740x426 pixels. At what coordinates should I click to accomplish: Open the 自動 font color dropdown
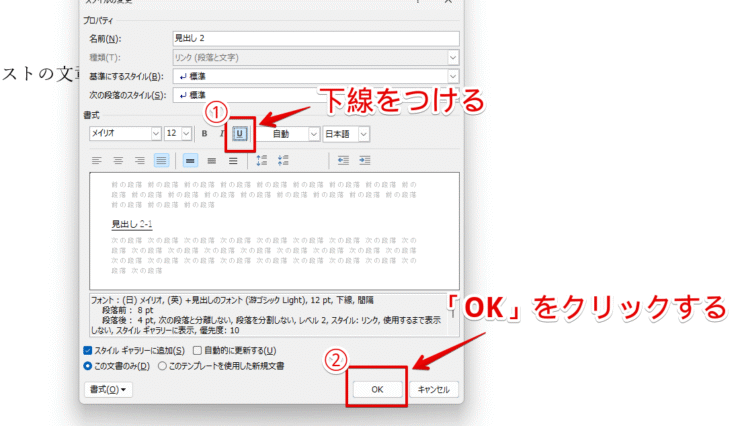coord(314,134)
